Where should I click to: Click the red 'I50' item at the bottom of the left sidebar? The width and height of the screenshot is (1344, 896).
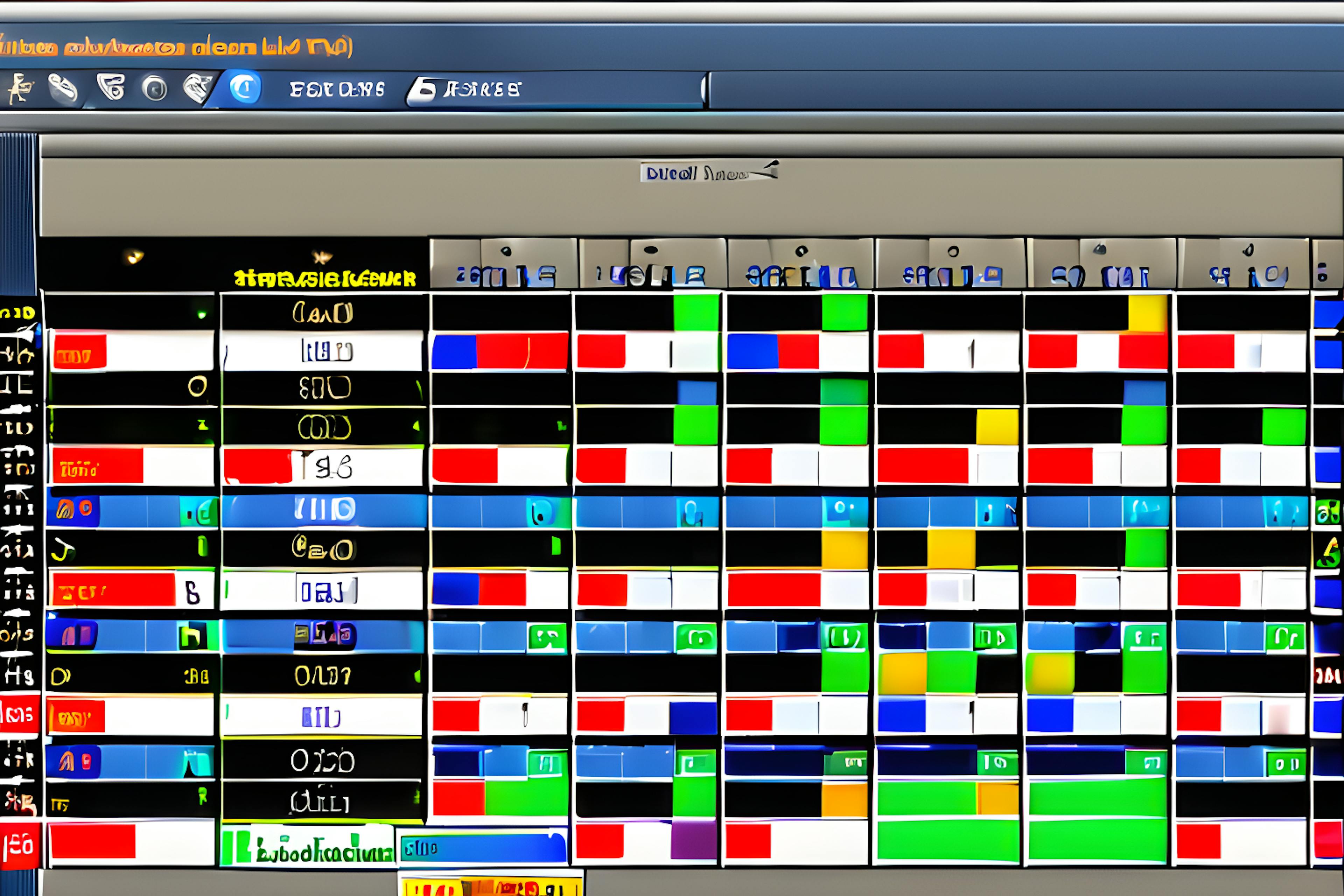click(20, 846)
